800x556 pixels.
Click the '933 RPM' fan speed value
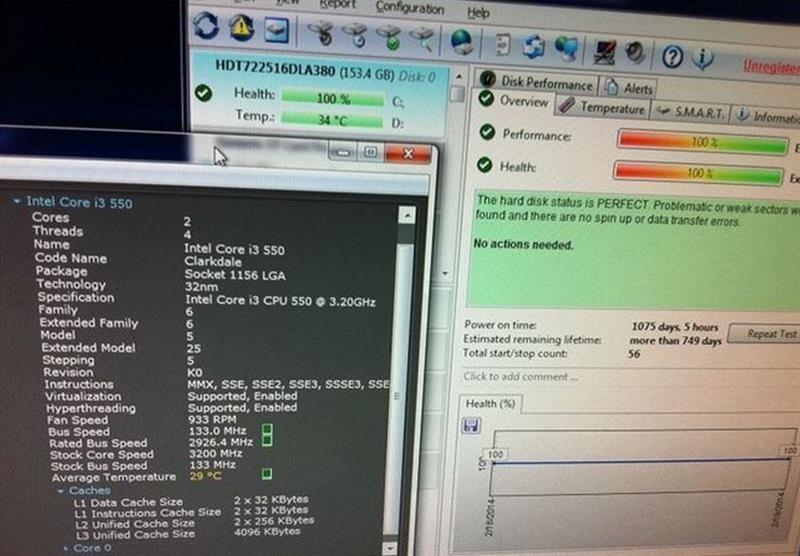(212, 420)
